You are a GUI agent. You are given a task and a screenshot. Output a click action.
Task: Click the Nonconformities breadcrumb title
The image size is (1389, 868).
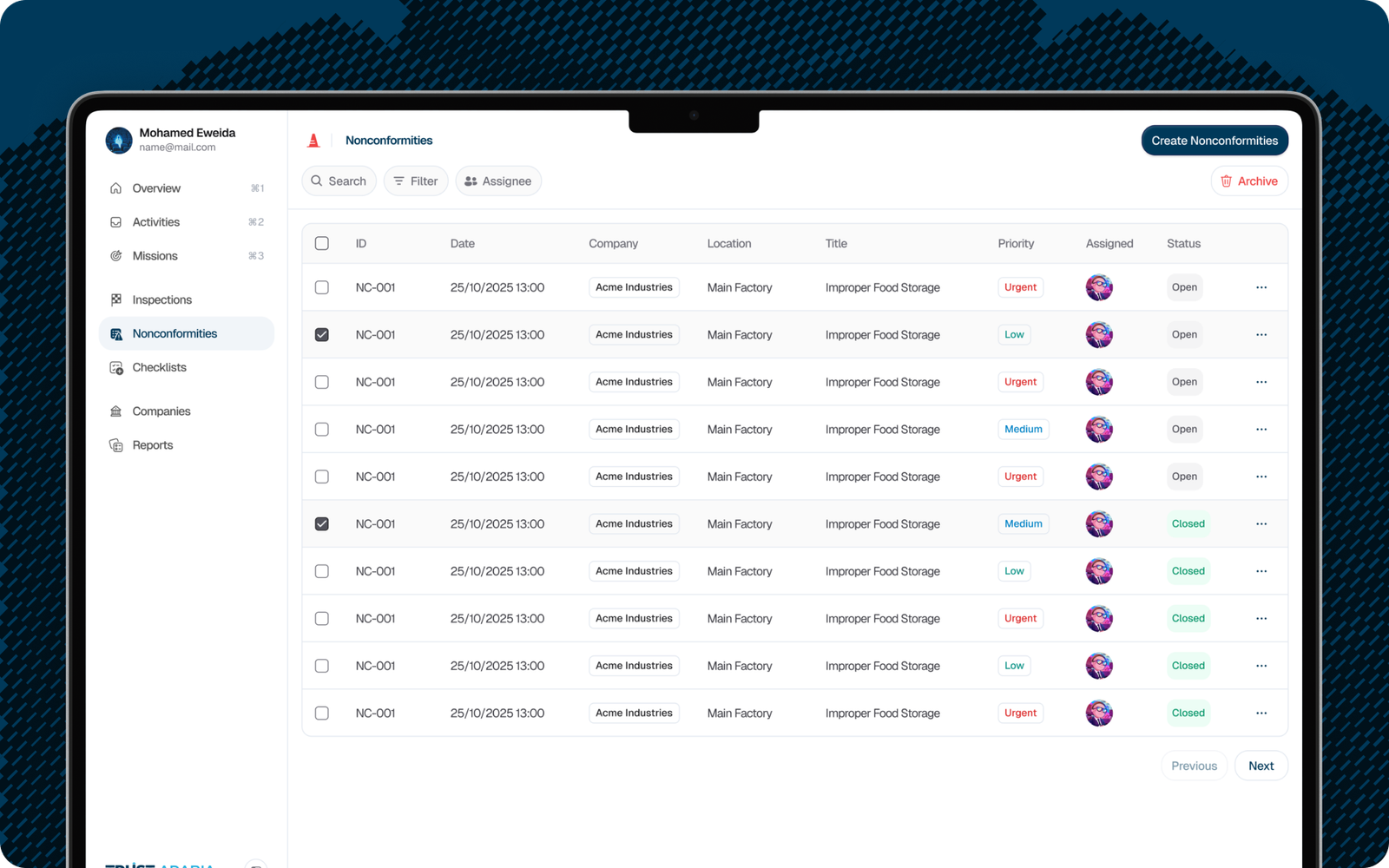[x=389, y=141]
